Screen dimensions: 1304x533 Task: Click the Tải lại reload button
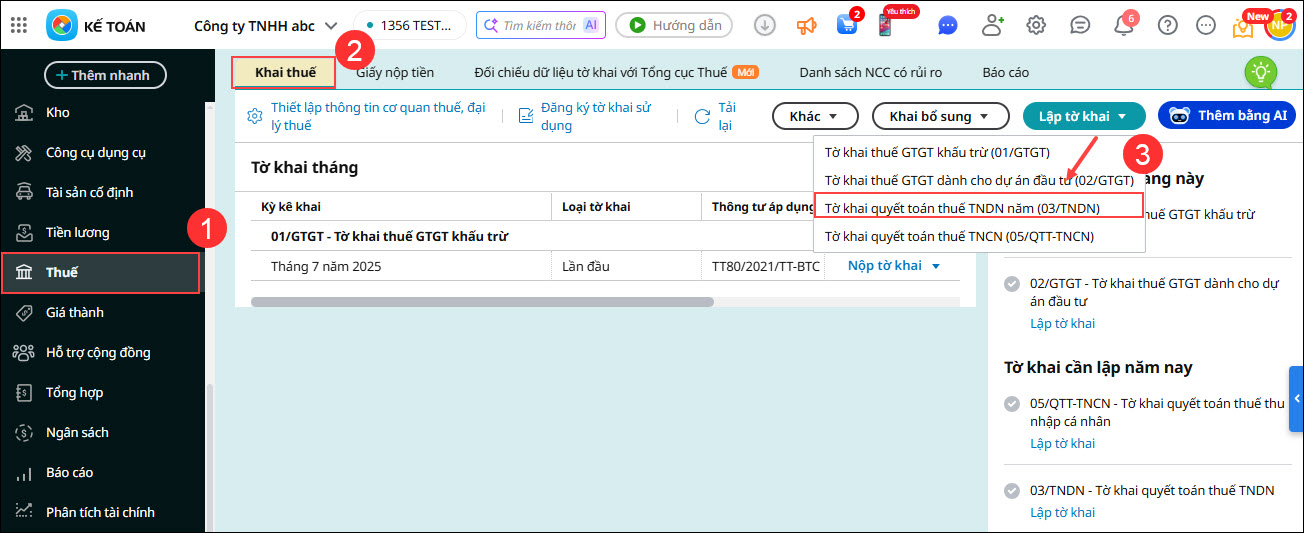(716, 116)
